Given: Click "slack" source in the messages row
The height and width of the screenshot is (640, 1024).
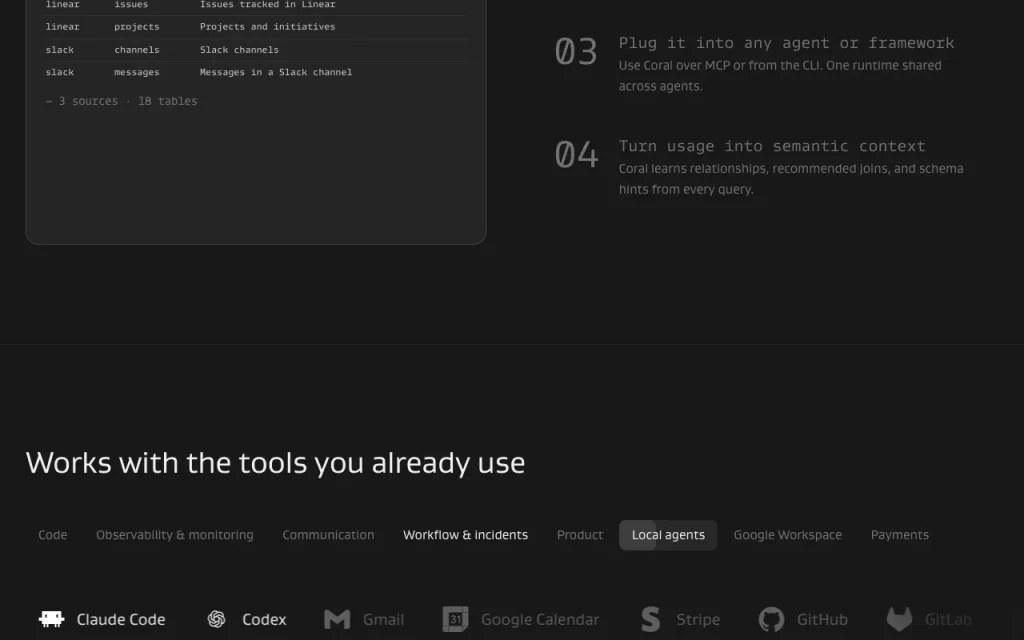Looking at the screenshot, I should pos(59,72).
